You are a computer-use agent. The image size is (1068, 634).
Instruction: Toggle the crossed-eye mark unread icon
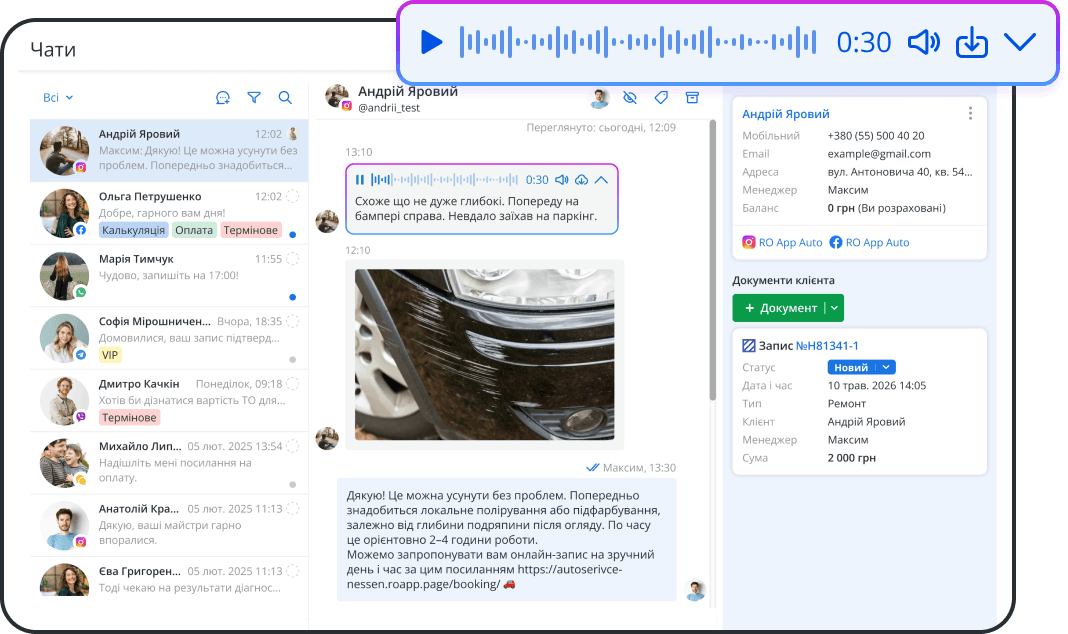[x=630, y=98]
